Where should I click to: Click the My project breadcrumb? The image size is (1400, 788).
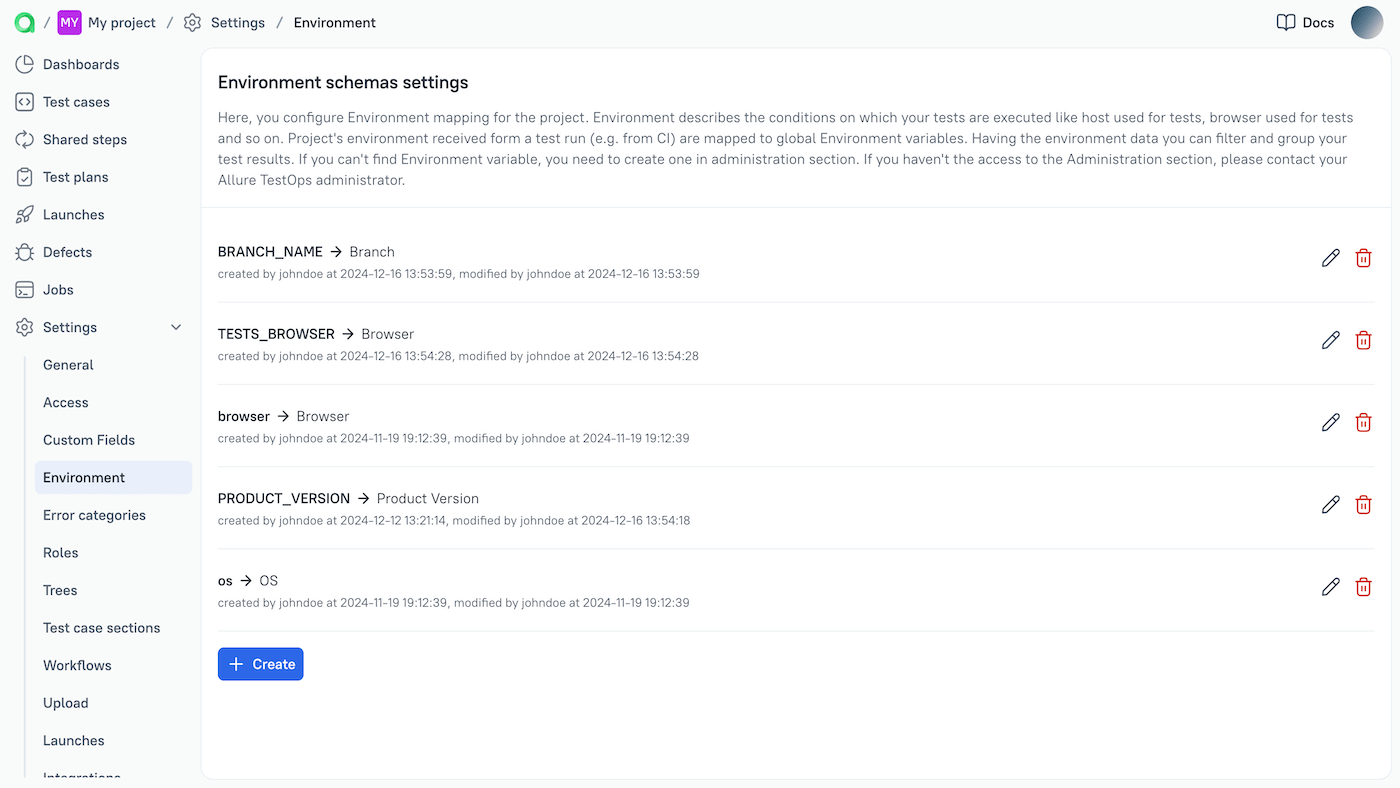tap(121, 22)
